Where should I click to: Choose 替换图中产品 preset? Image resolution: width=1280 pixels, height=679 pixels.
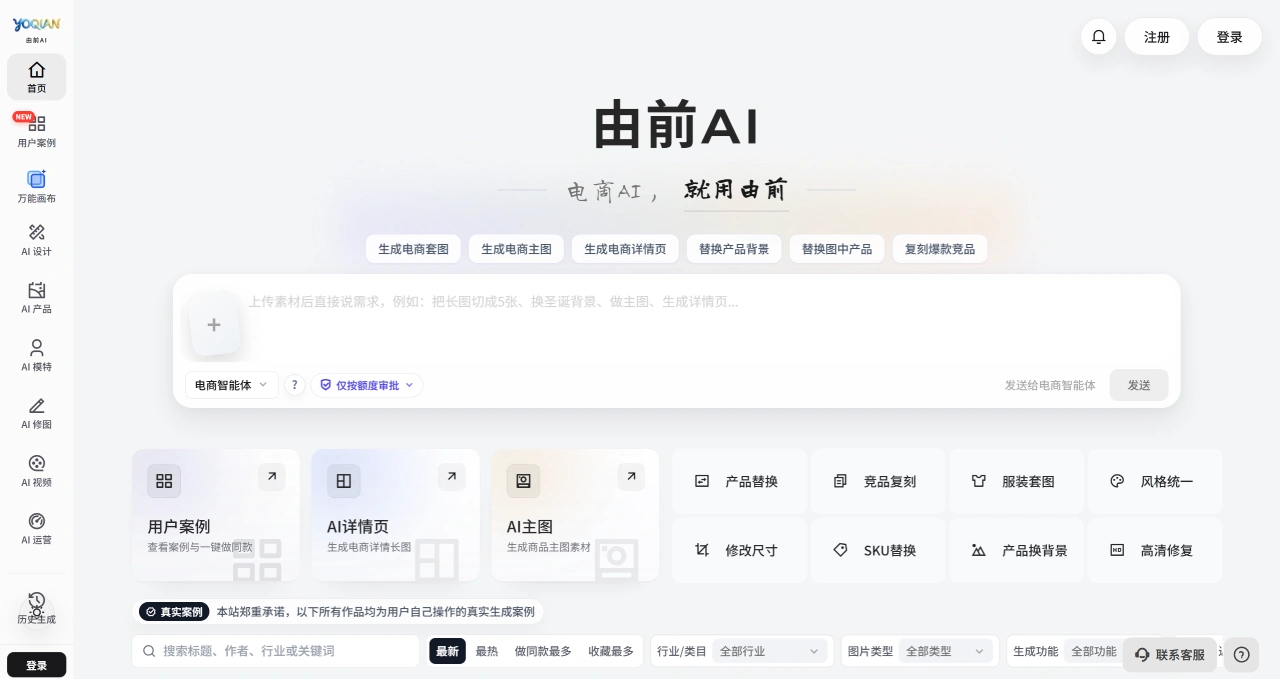point(836,249)
